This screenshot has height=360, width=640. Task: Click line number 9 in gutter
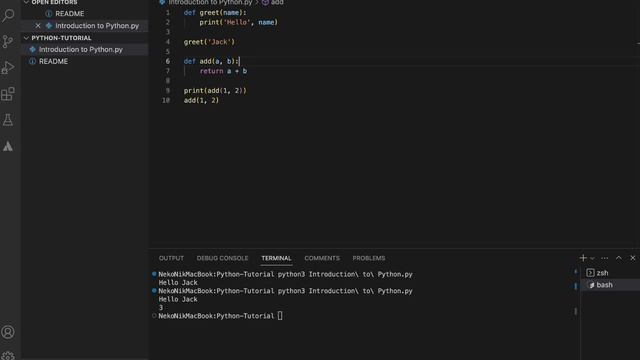(x=167, y=91)
